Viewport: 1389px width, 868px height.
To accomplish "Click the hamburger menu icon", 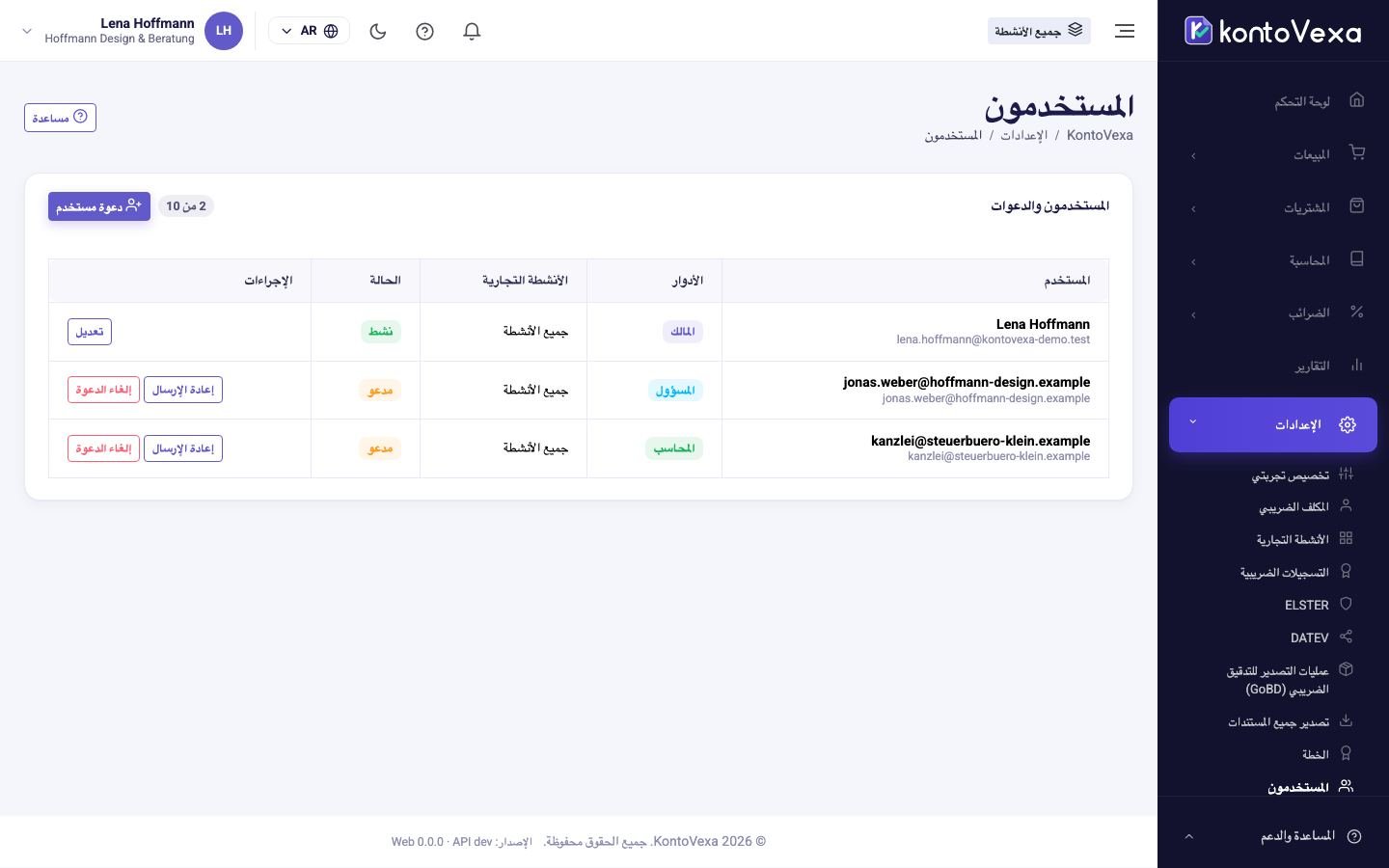I will click(x=1125, y=31).
